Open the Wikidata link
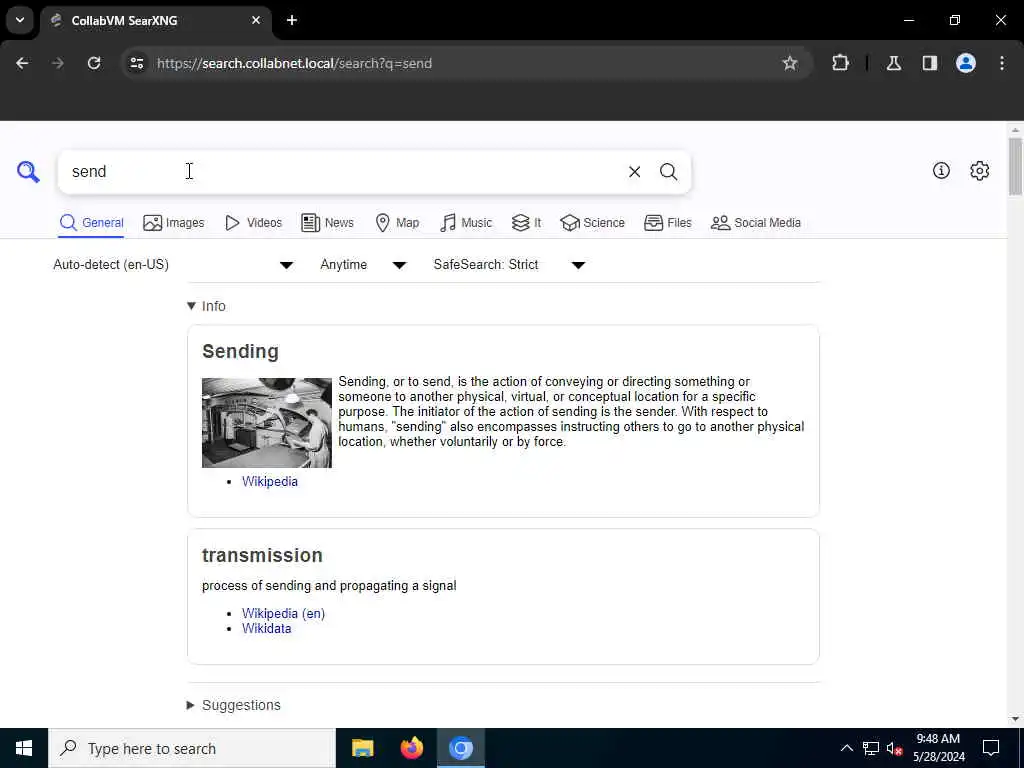 (x=266, y=628)
